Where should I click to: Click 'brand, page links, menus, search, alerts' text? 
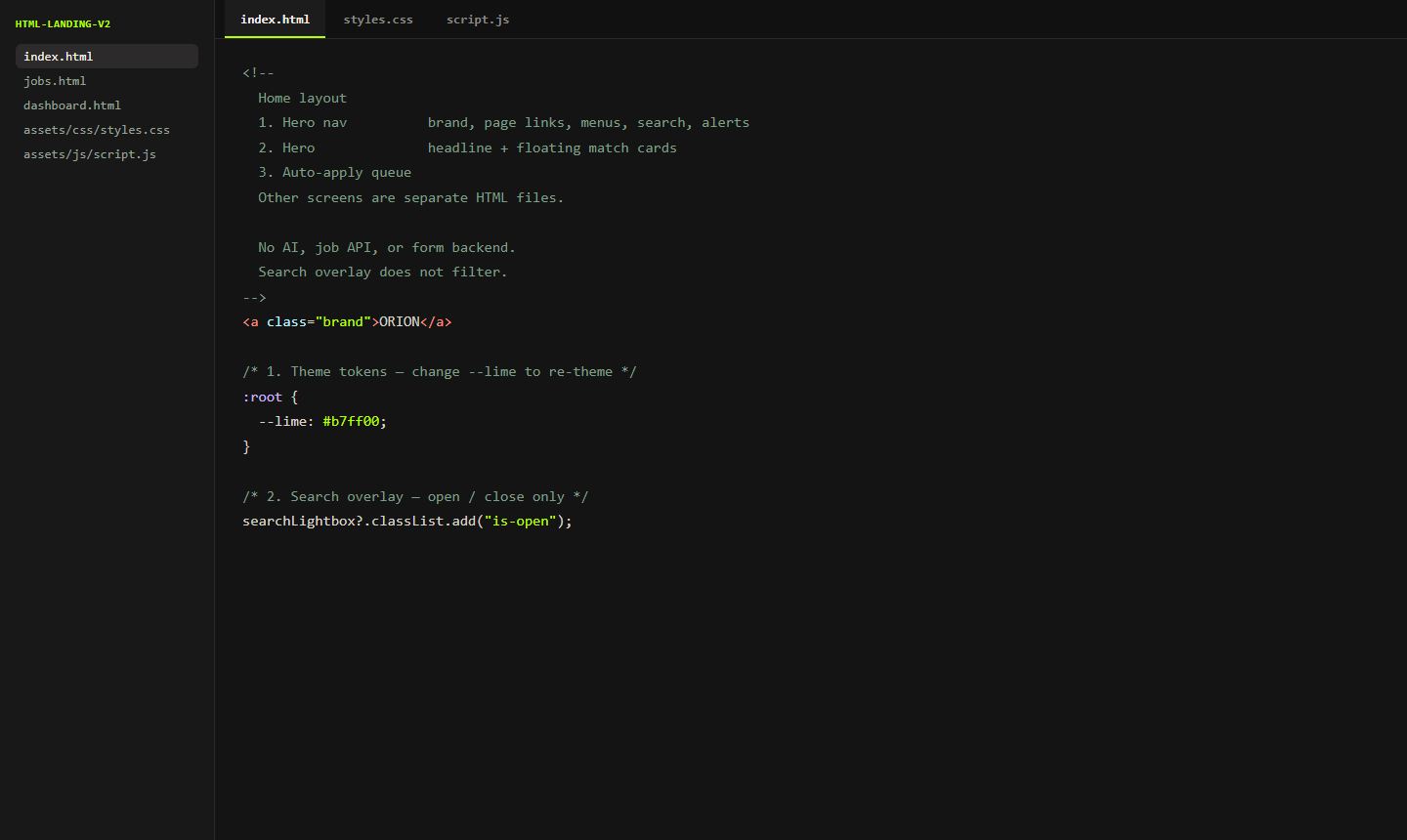(588, 122)
